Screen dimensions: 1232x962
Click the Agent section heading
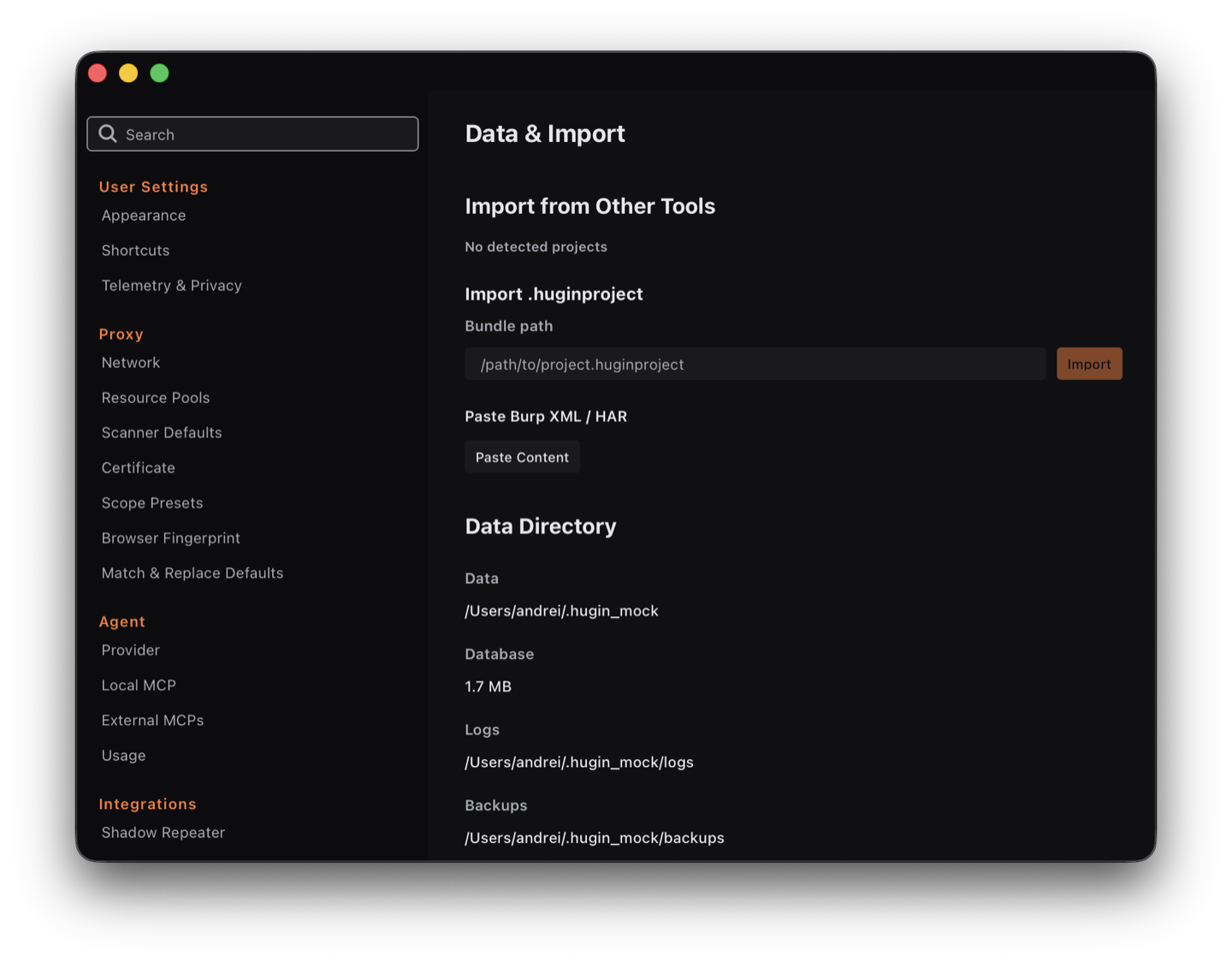pyautogui.click(x=121, y=621)
